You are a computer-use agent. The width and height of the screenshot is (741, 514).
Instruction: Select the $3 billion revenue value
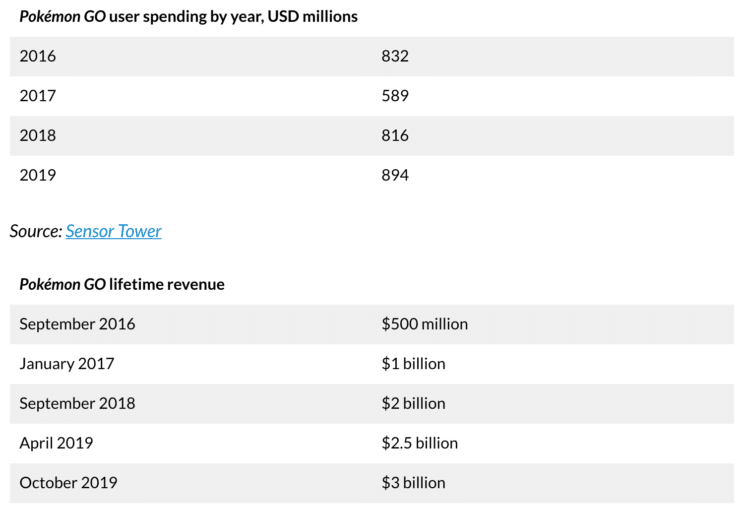pos(413,482)
